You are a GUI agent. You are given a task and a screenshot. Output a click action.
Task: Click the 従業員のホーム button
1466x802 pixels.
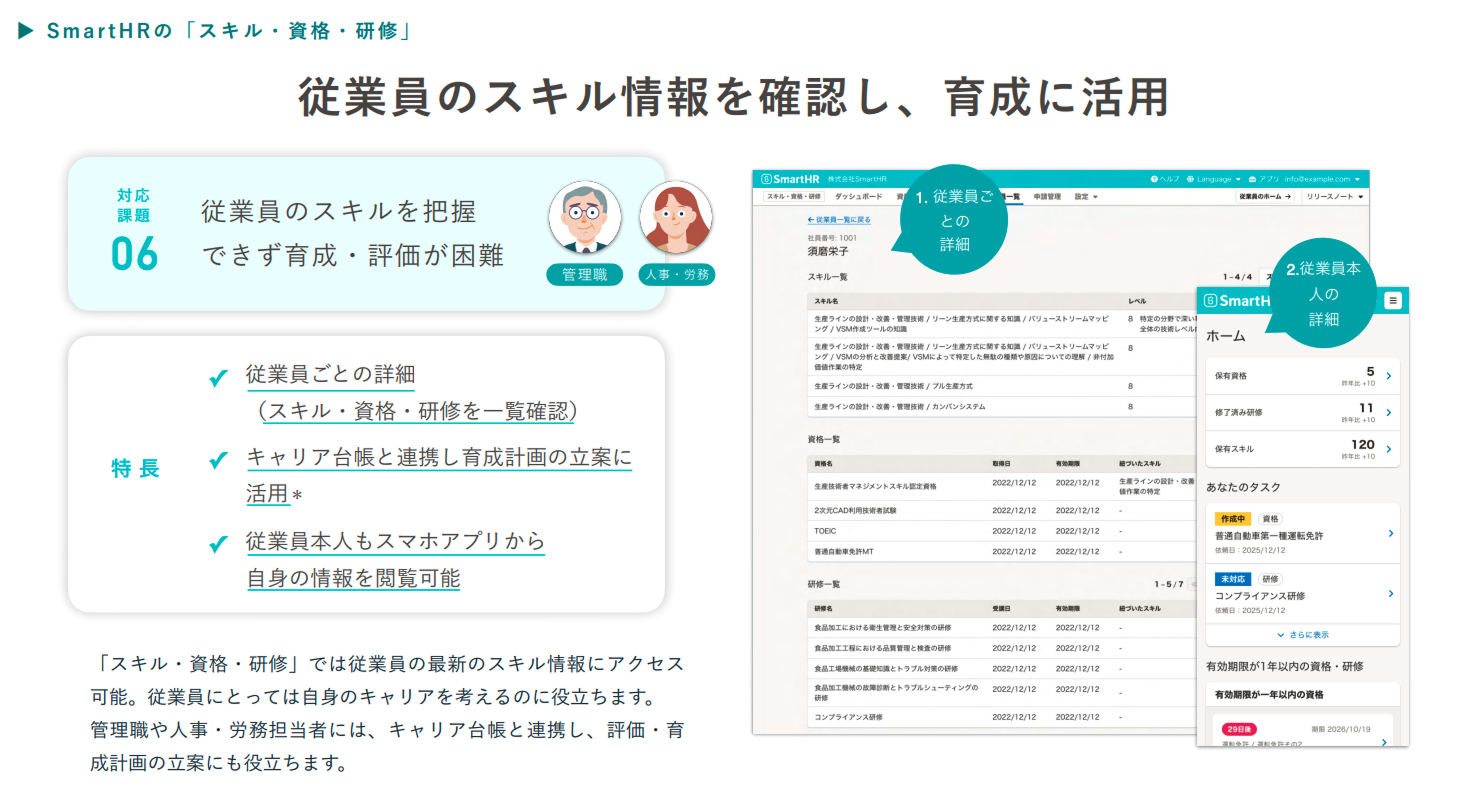coord(1266,197)
